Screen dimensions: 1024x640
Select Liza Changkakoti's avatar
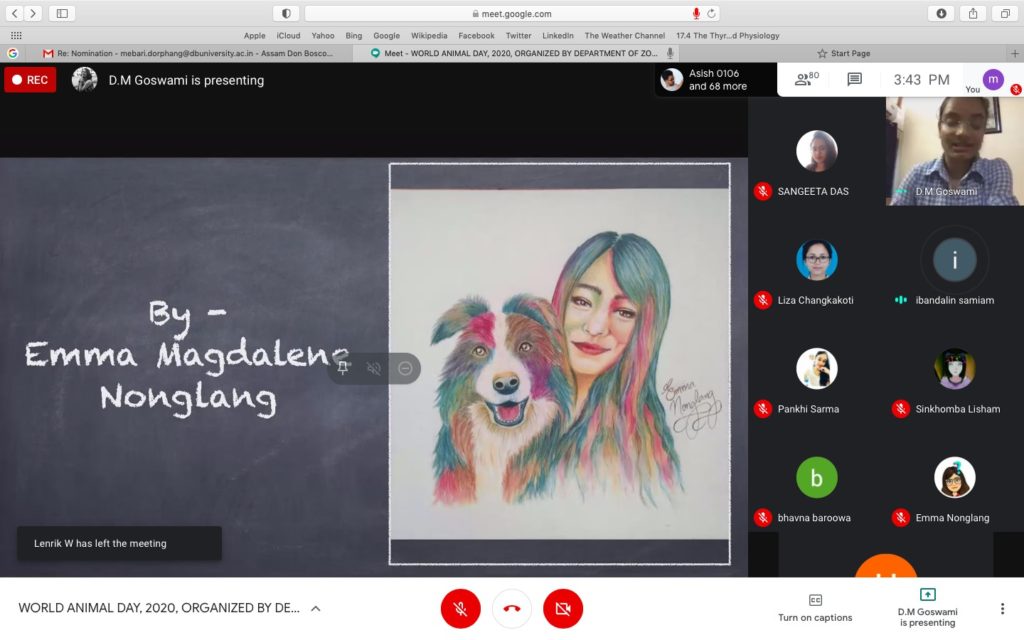816,260
